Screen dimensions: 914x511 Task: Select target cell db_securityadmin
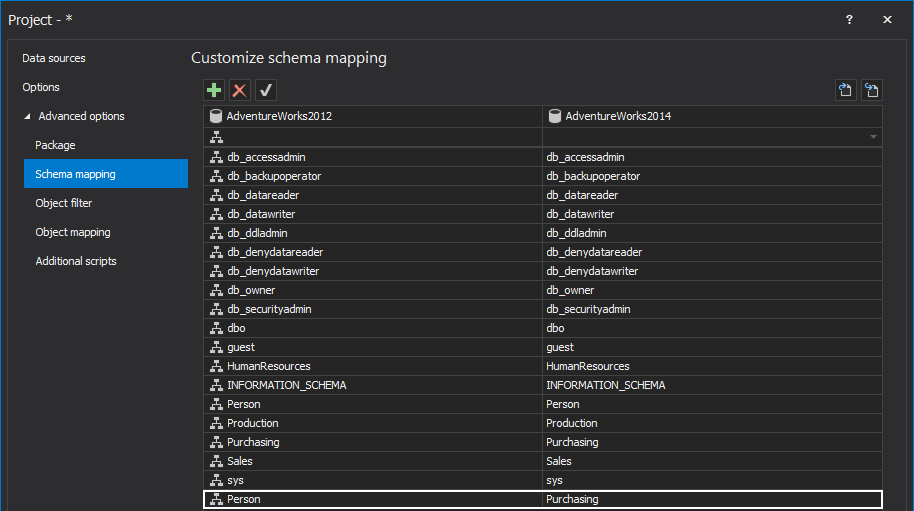[712, 309]
